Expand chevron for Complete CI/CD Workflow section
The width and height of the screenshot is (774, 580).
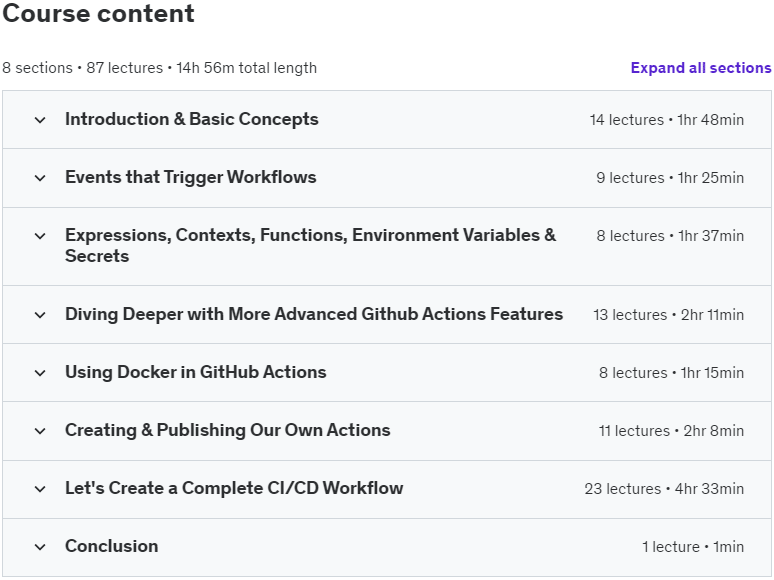(40, 489)
